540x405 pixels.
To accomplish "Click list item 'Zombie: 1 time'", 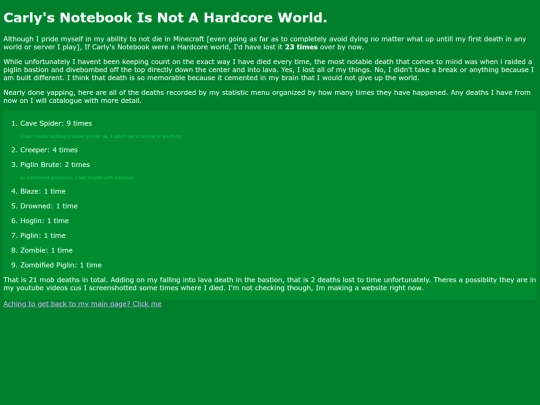I will coord(46,250).
